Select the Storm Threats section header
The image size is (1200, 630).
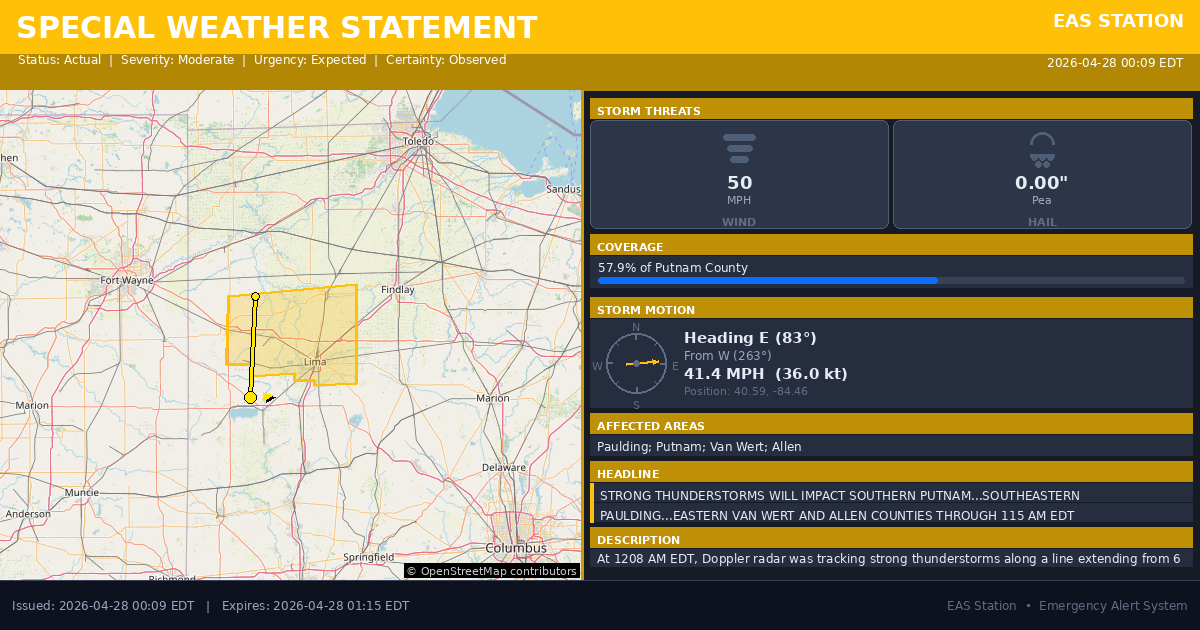tap(891, 110)
